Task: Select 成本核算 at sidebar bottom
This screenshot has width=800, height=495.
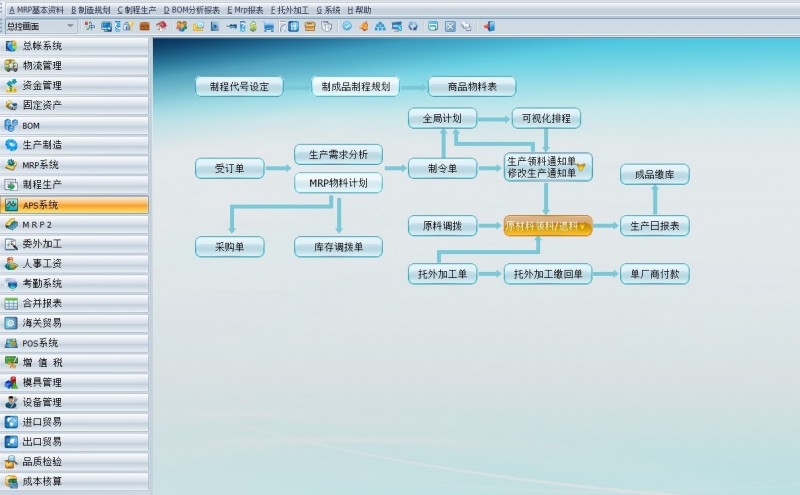Action: pyautogui.click(x=74, y=481)
